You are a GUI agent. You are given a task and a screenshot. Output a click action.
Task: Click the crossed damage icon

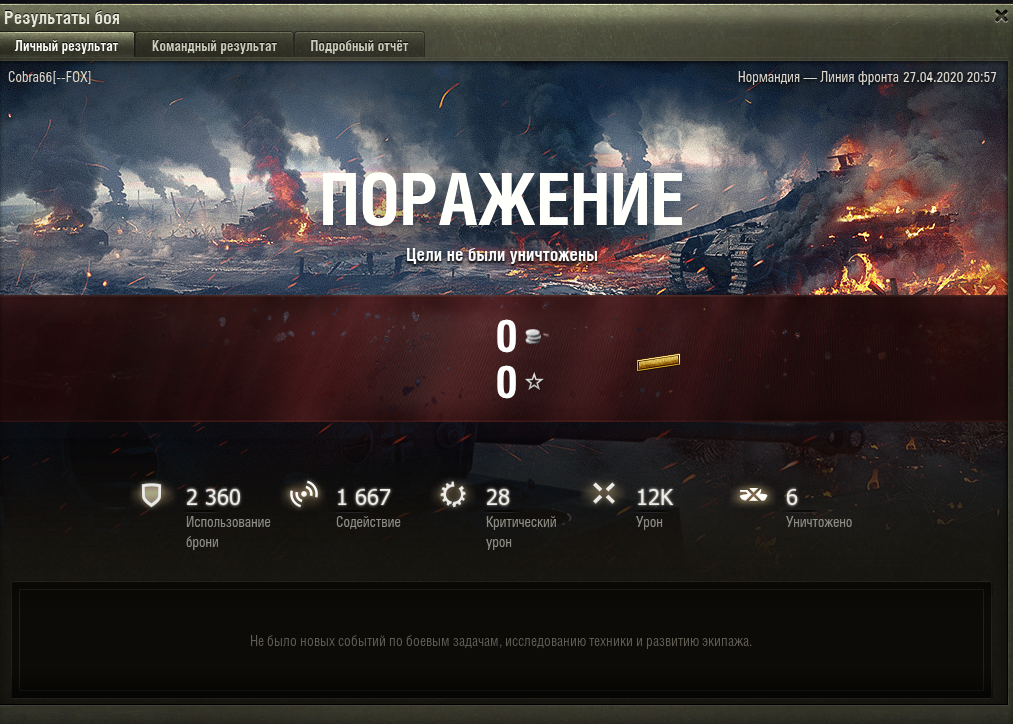603,494
